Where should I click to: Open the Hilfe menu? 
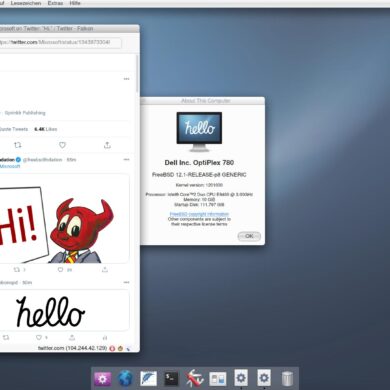pos(75,3)
